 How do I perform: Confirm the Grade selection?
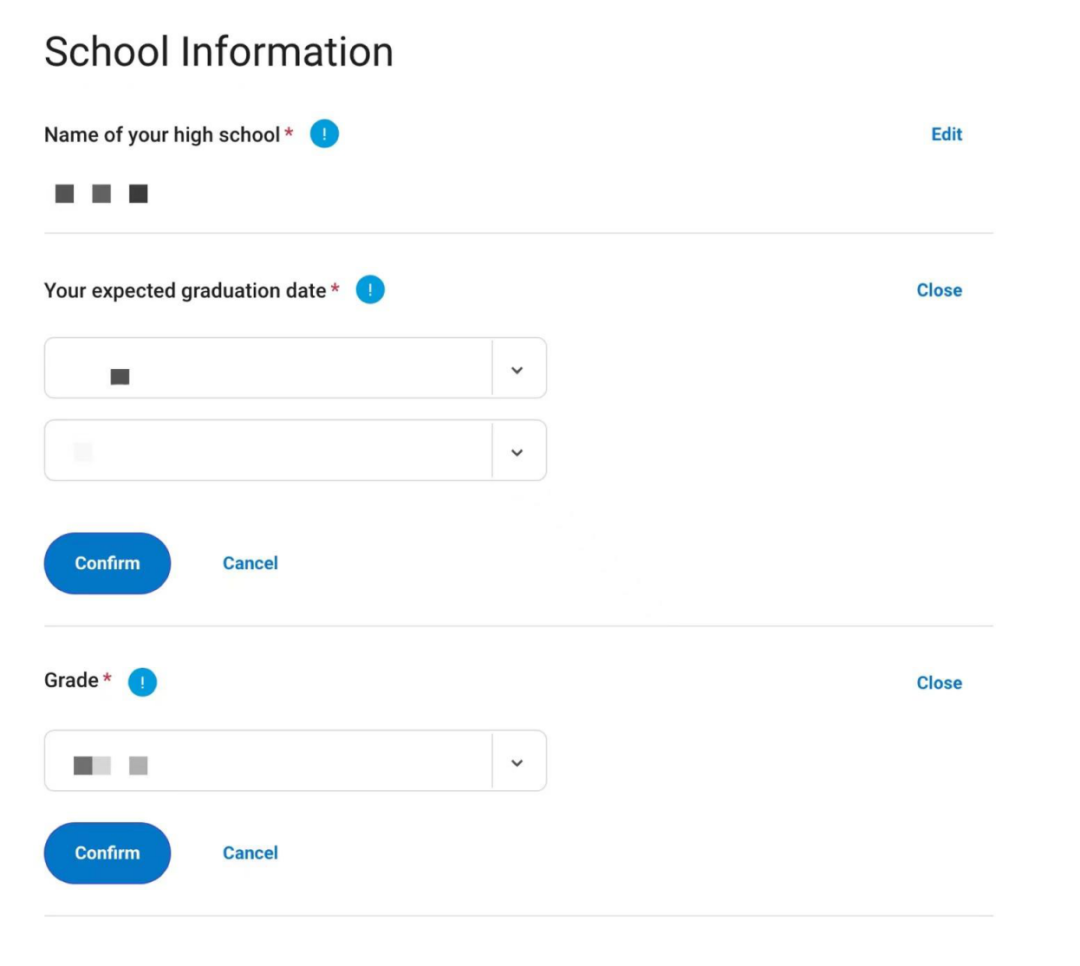click(x=107, y=853)
